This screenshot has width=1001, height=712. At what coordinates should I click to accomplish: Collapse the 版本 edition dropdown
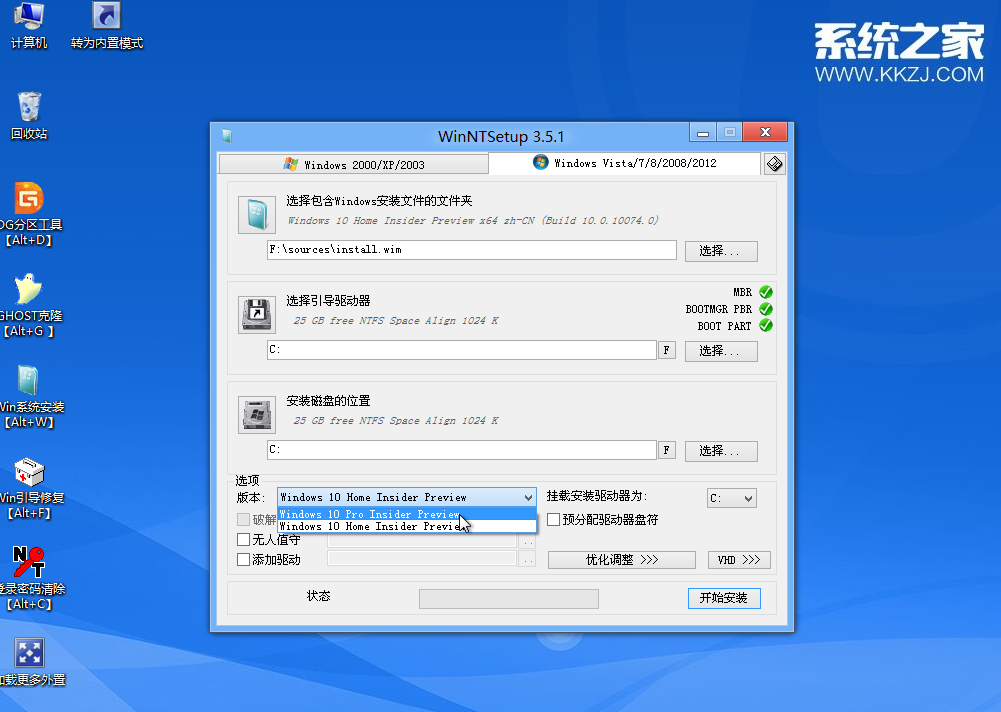pos(528,497)
